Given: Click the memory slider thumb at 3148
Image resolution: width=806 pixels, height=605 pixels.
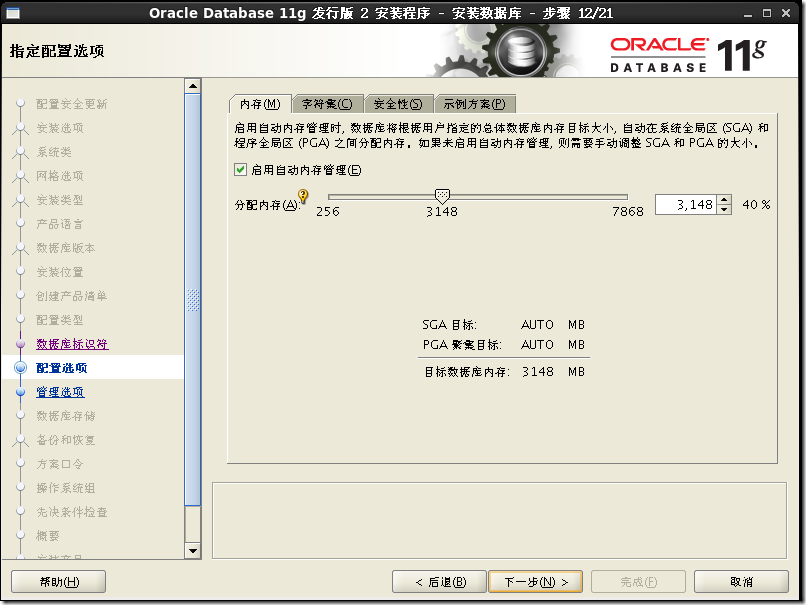Looking at the screenshot, I should click(x=442, y=195).
